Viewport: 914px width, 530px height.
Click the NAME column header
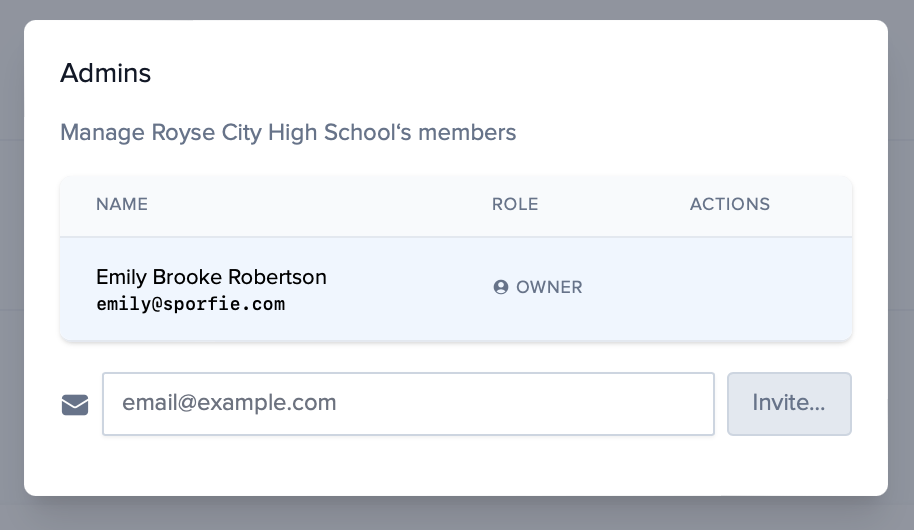point(122,204)
